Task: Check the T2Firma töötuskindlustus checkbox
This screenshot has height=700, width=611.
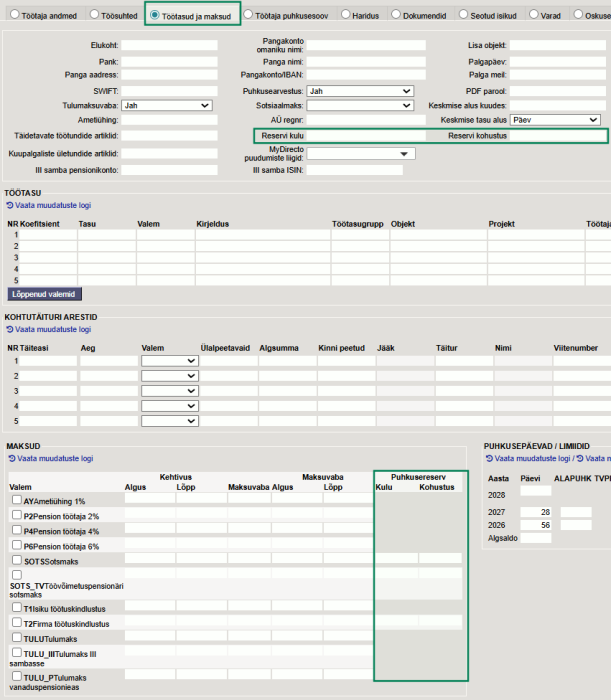Action: (17, 622)
